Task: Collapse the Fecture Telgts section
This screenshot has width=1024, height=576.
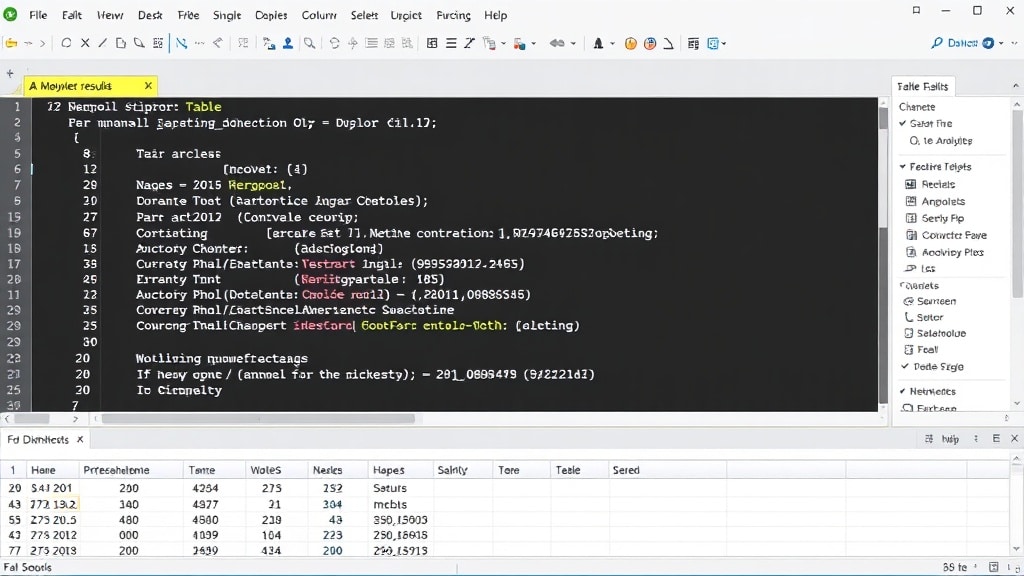Action: [902, 167]
